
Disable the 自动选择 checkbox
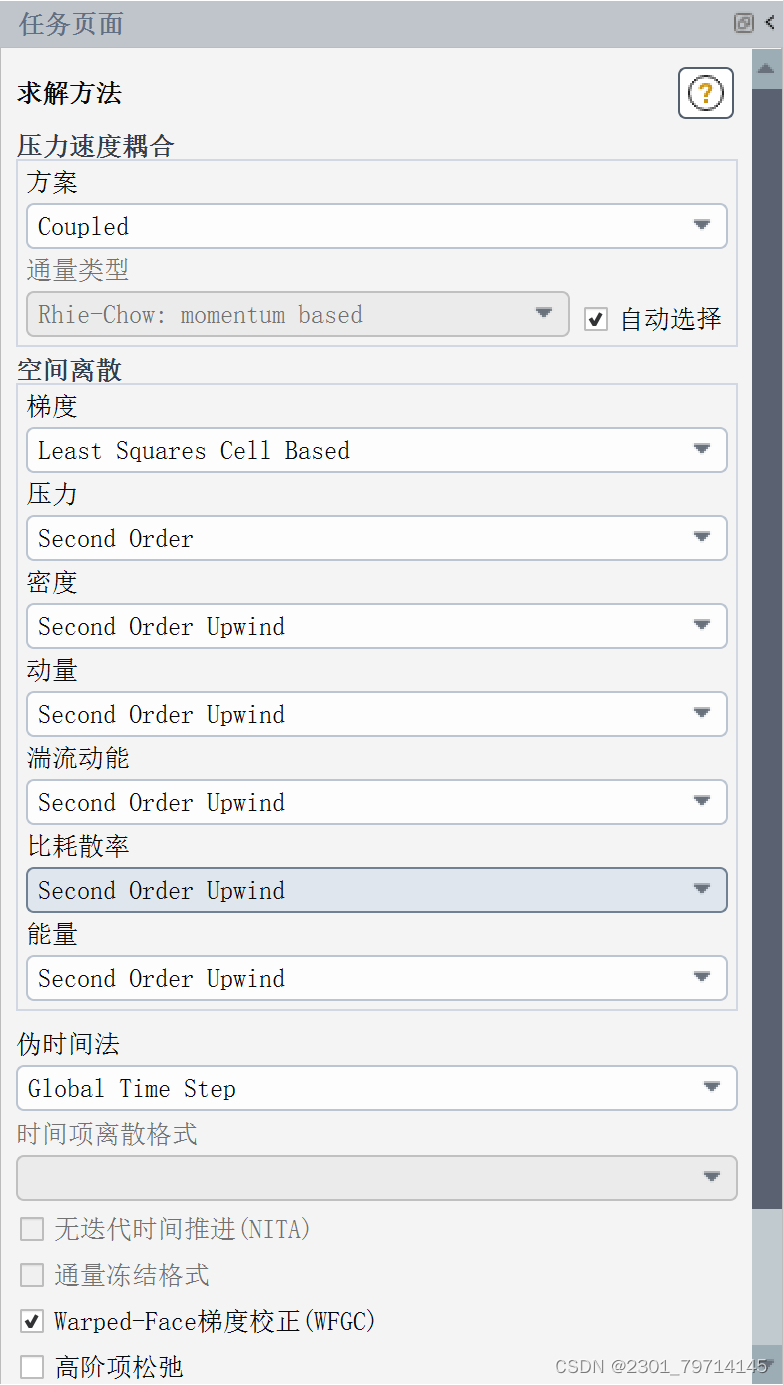click(596, 319)
